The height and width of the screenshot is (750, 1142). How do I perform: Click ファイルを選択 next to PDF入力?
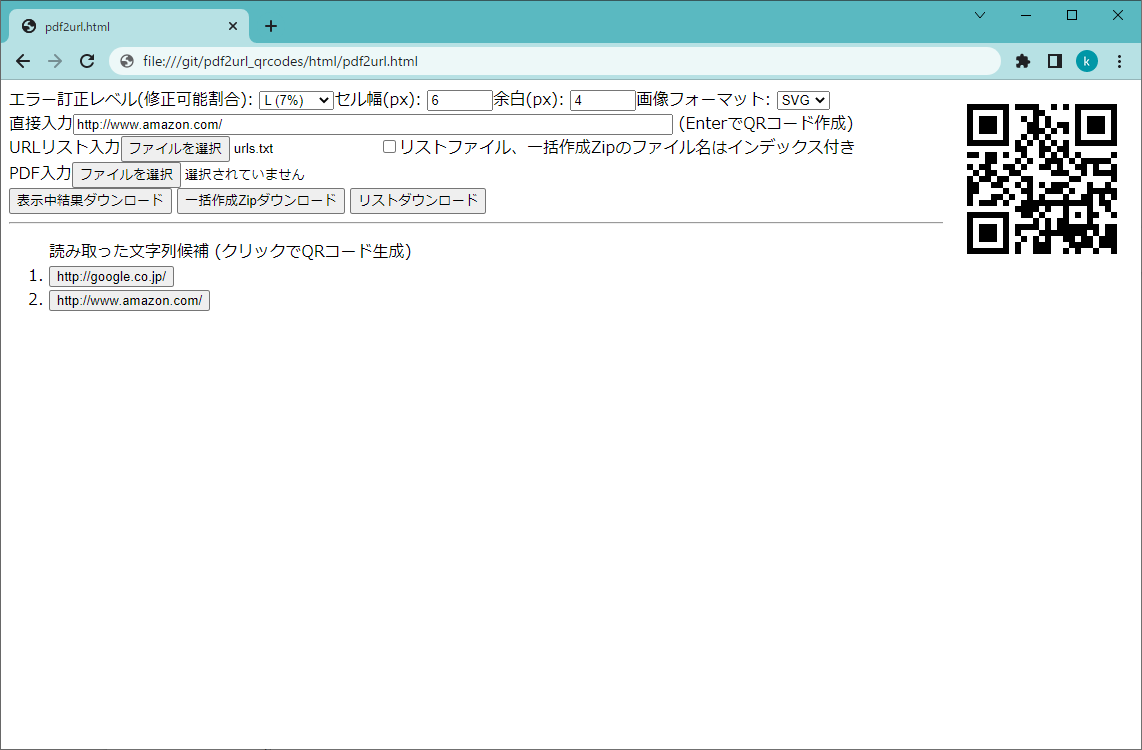(126, 174)
